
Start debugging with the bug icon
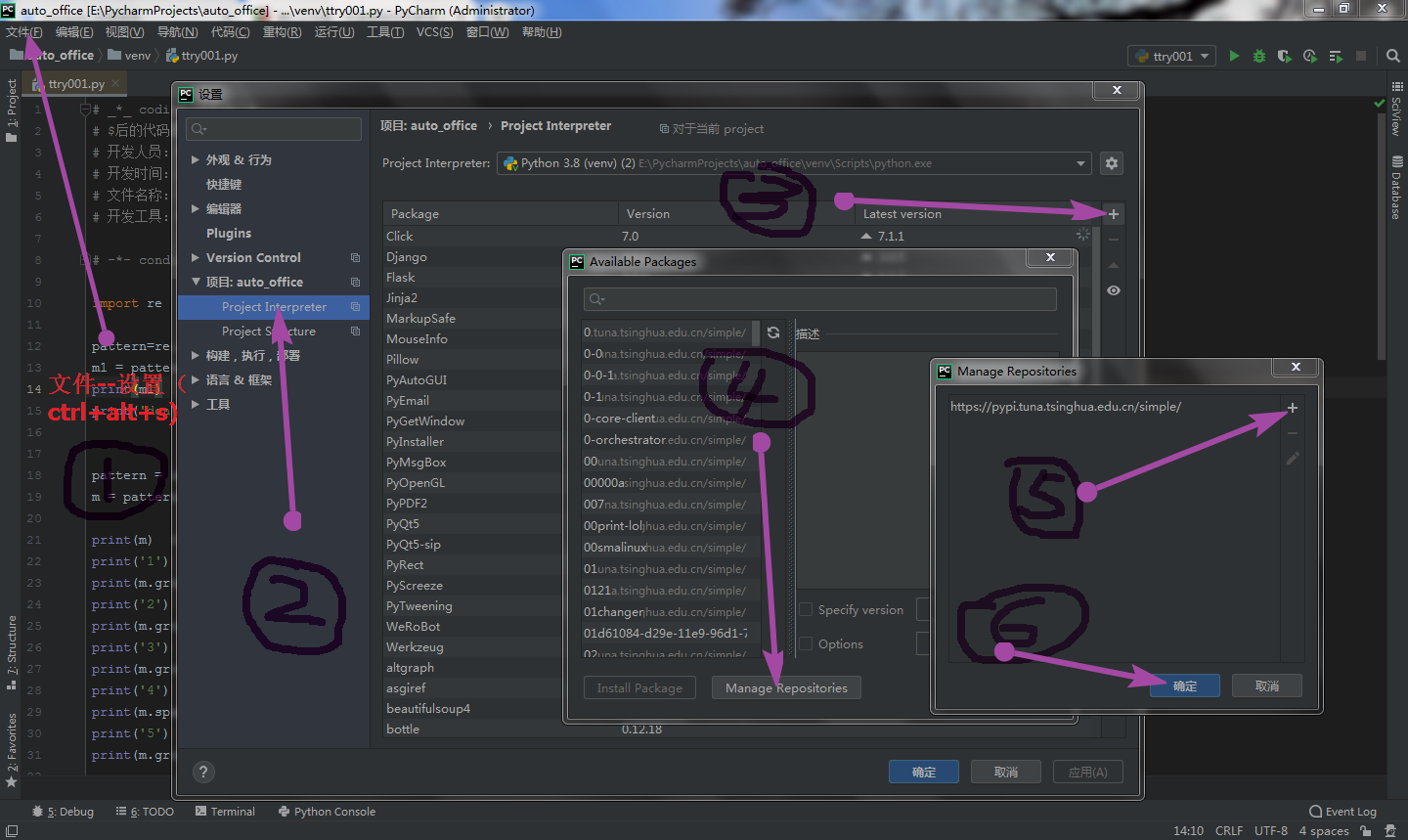point(1259,56)
